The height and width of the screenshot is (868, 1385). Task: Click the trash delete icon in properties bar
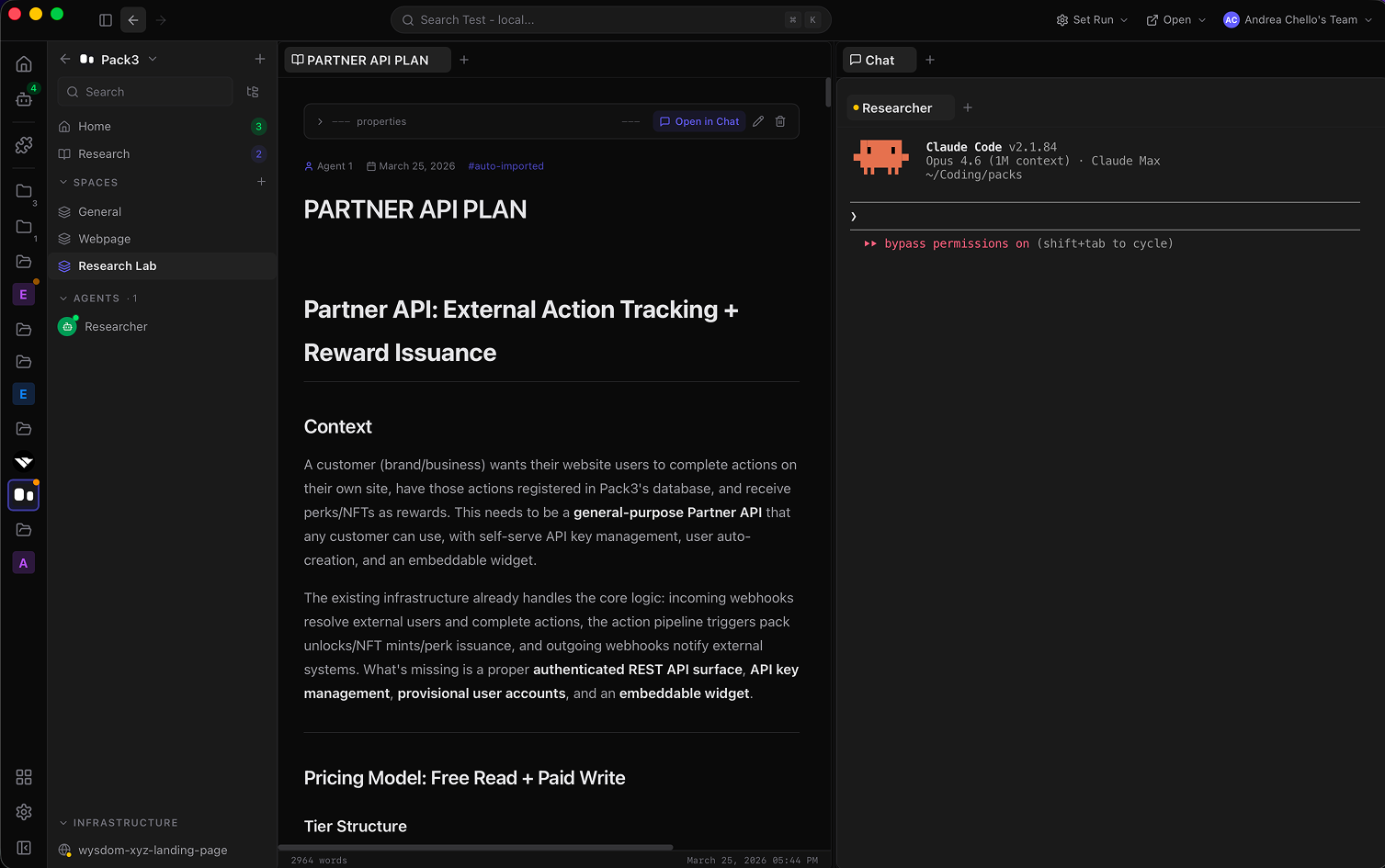point(780,121)
